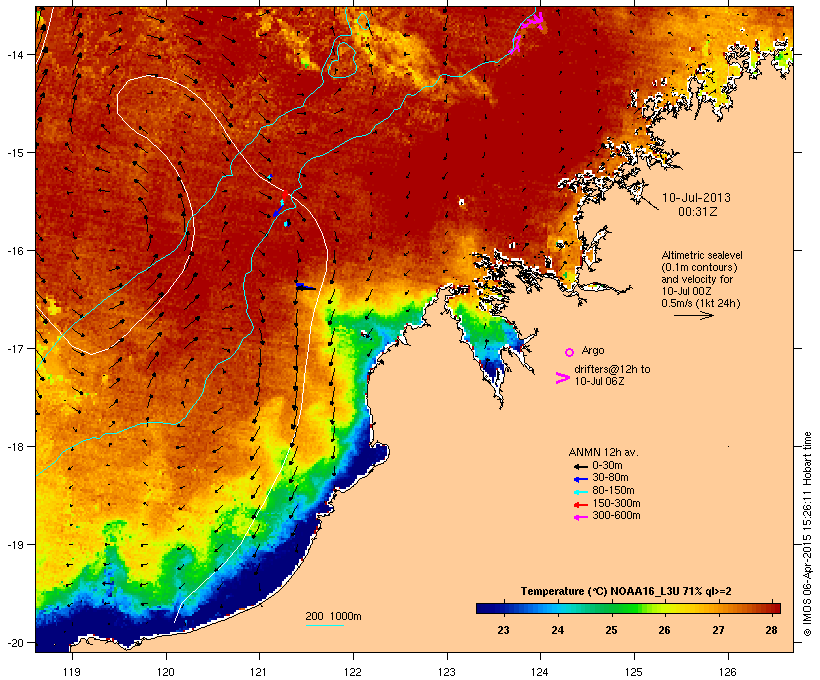Viewport: 820px width, 680px height.
Task: Click the Temperature NOAA16_L3U colorbar title
Action: 626,592
